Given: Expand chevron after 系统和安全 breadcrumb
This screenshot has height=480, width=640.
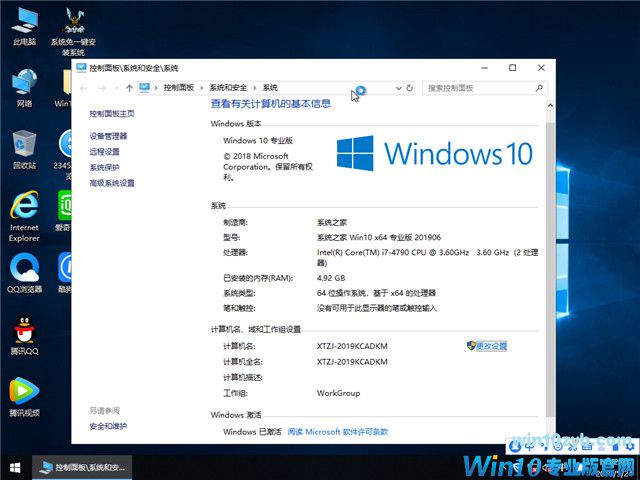Looking at the screenshot, I should [255, 88].
